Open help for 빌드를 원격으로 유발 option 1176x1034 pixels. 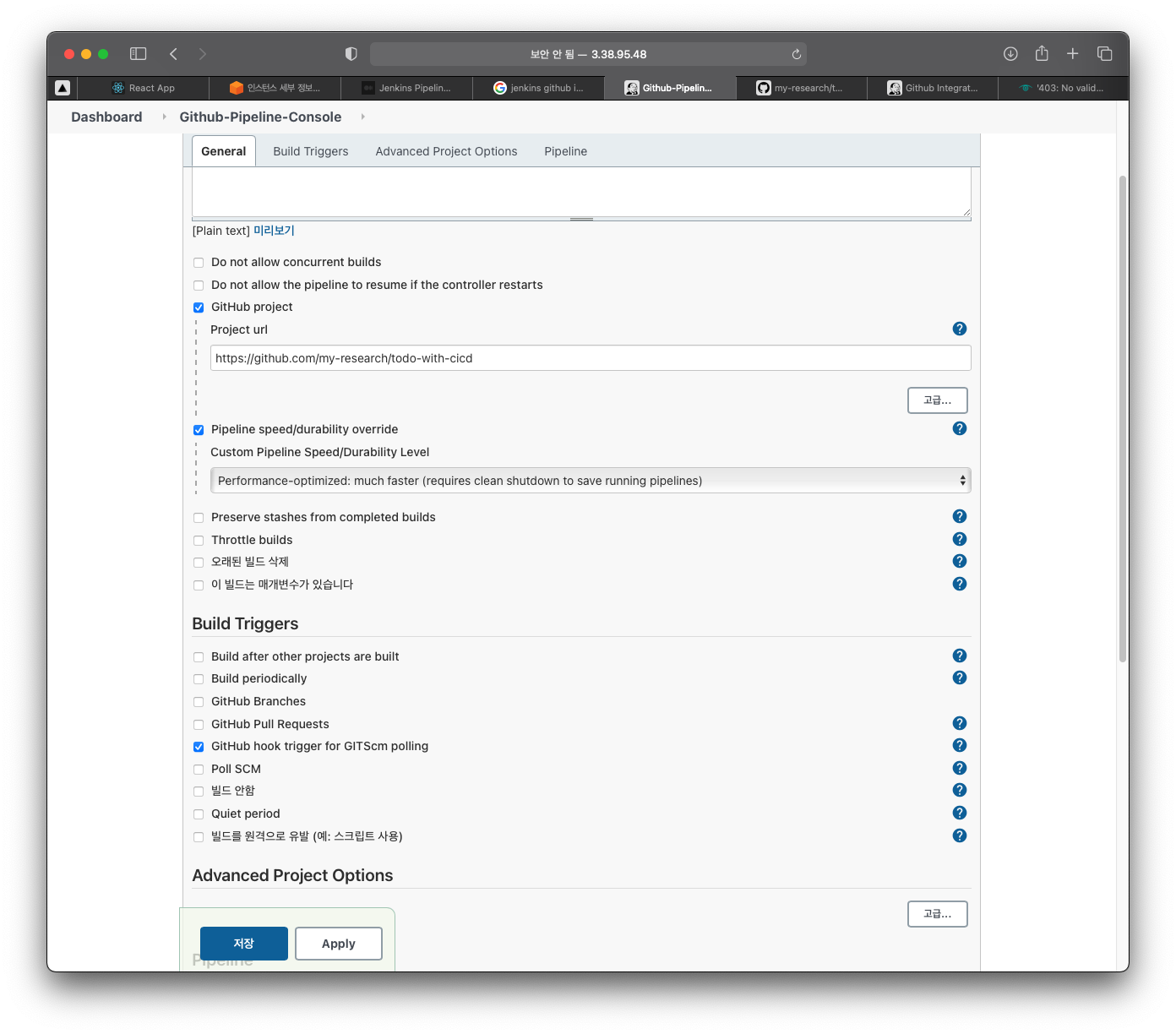point(959,835)
